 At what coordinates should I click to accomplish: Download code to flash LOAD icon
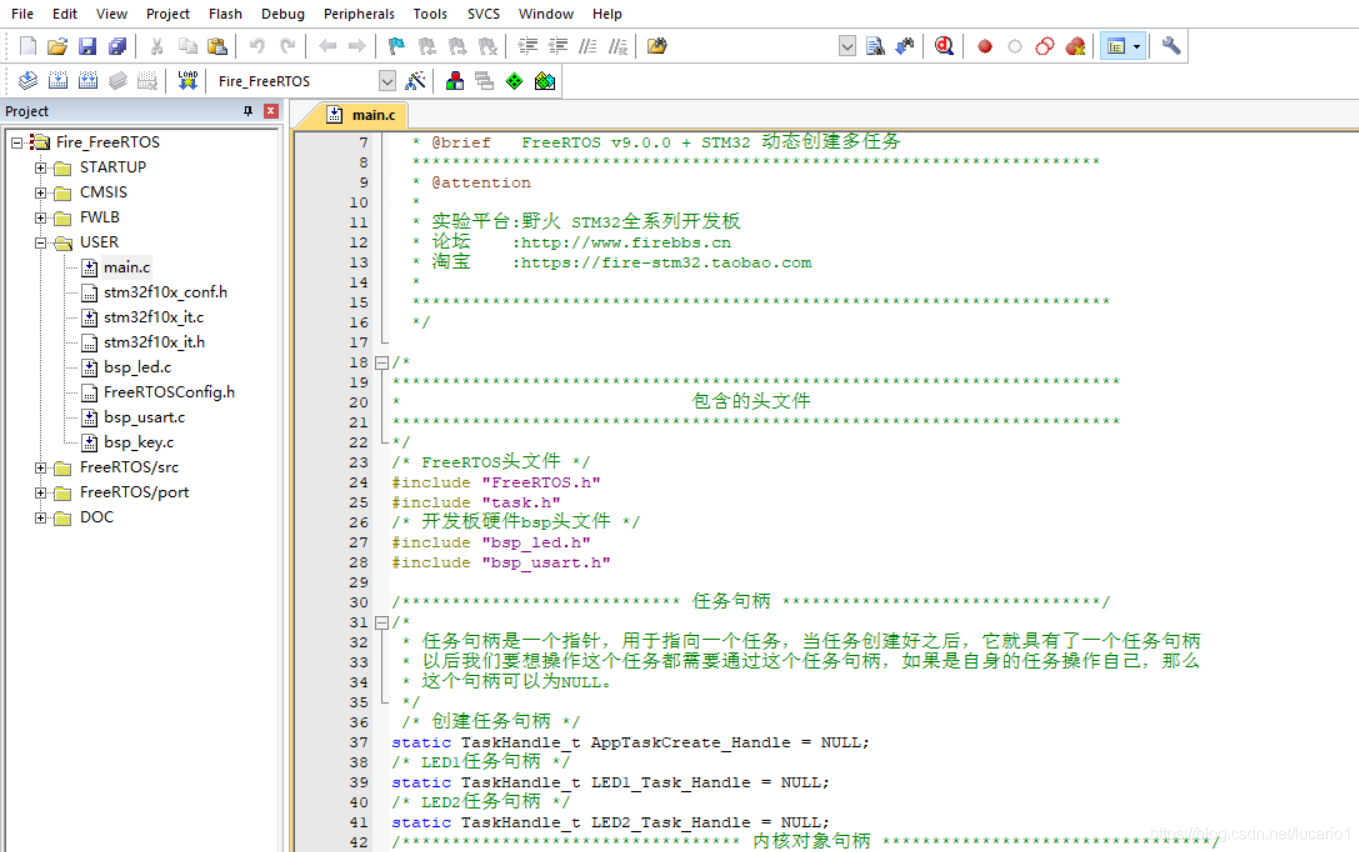point(187,81)
